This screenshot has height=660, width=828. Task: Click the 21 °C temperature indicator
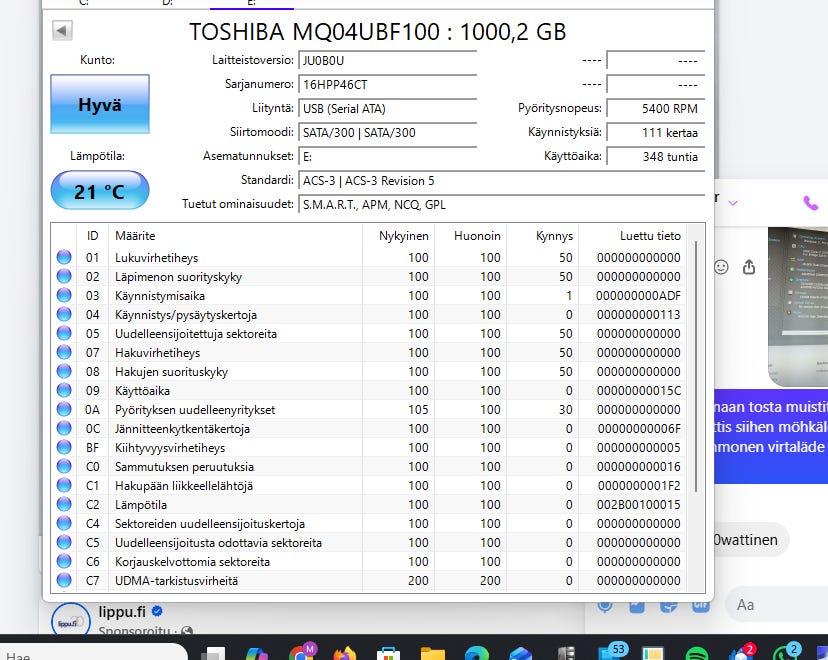(x=100, y=191)
